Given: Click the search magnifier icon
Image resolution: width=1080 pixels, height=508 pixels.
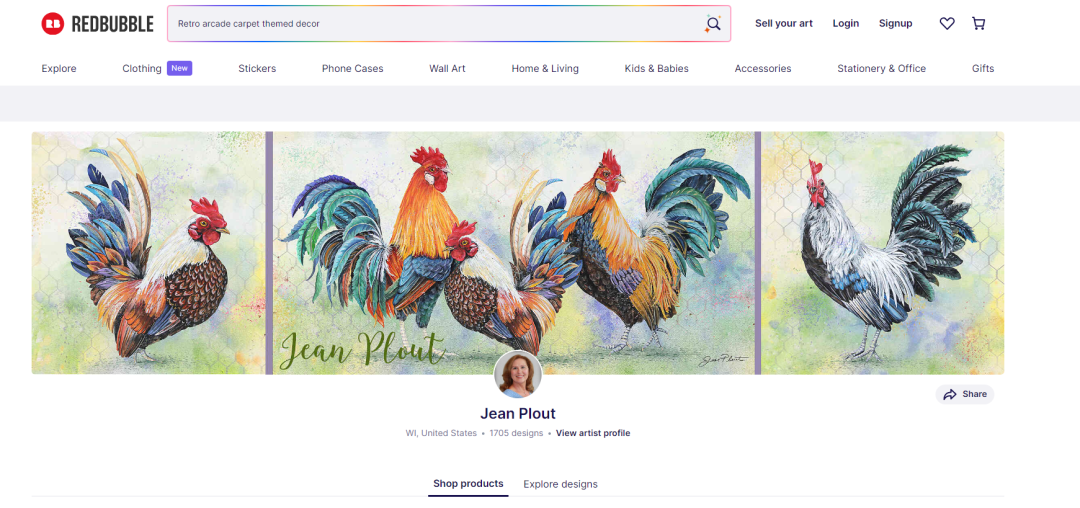Looking at the screenshot, I should (x=713, y=24).
